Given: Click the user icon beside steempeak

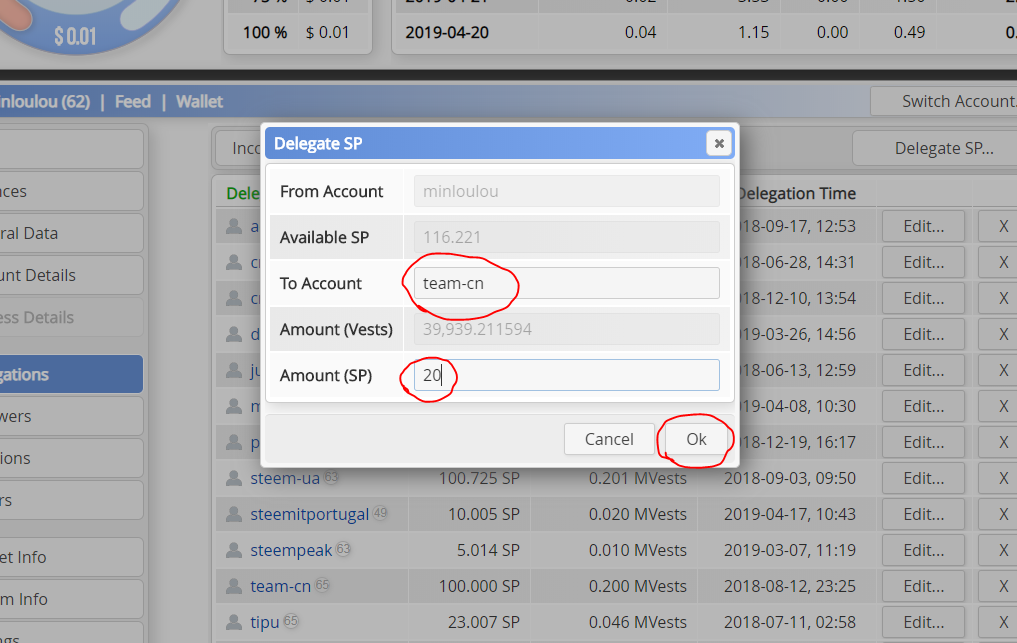Looking at the screenshot, I should [233, 550].
